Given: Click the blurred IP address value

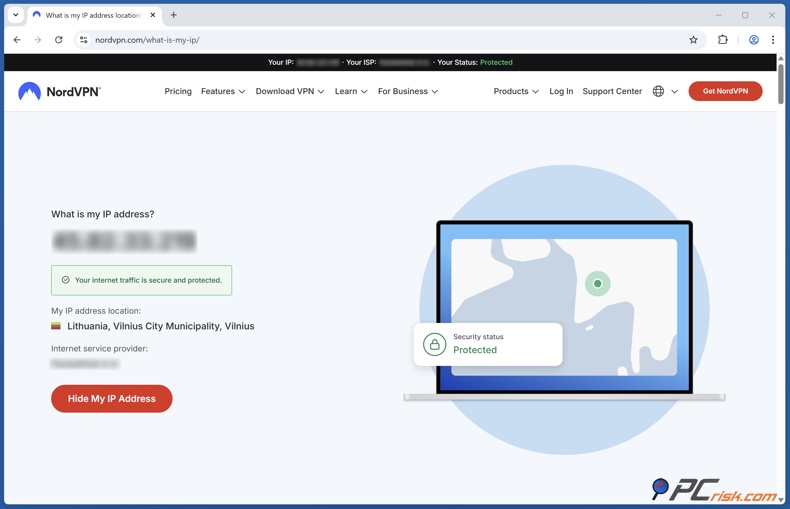Looking at the screenshot, I should point(124,241).
